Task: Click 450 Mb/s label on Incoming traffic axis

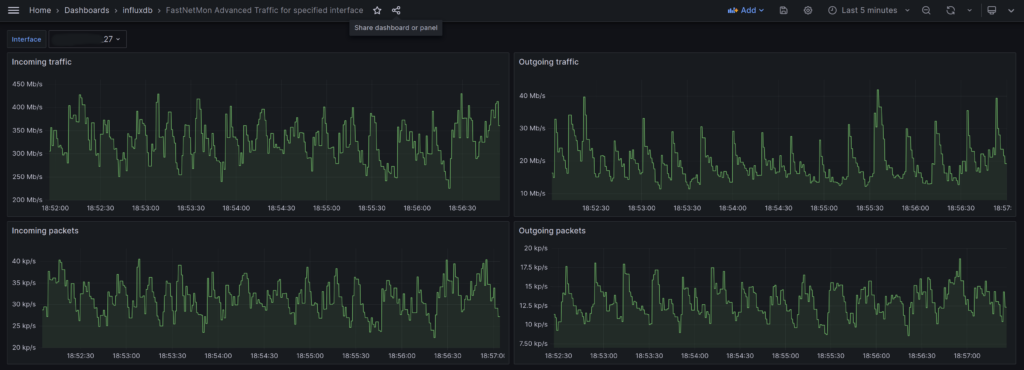Action: (27, 84)
